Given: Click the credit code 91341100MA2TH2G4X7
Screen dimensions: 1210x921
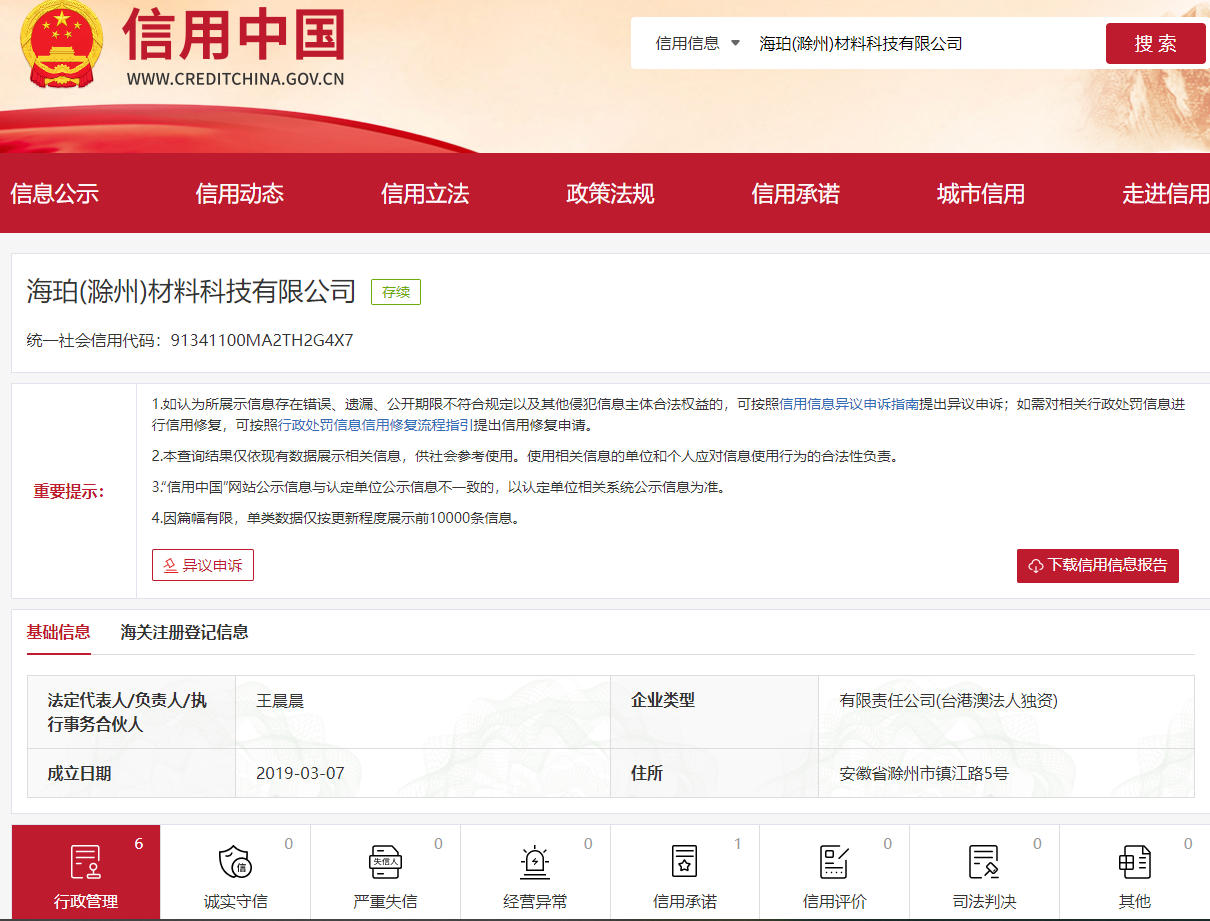Looking at the screenshot, I should (262, 340).
